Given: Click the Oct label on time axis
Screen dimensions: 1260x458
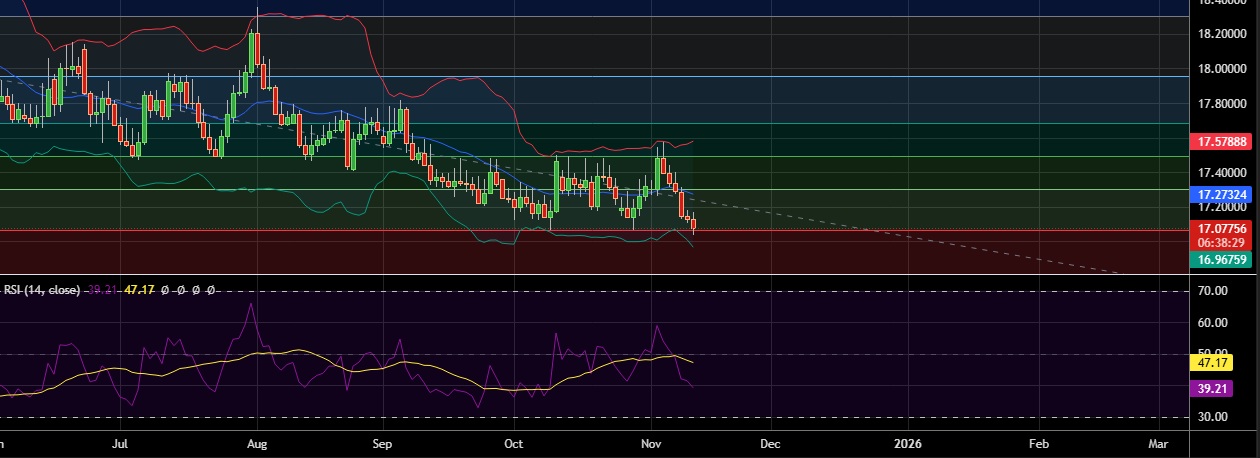Looking at the screenshot, I should pos(513,442).
